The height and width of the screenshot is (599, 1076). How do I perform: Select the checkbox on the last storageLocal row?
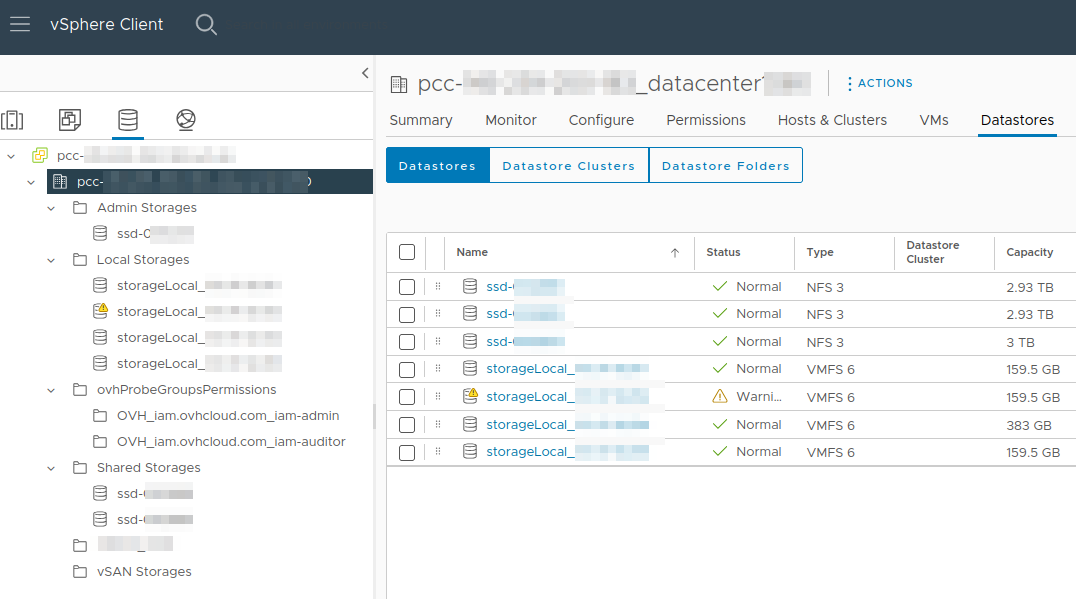(x=407, y=452)
